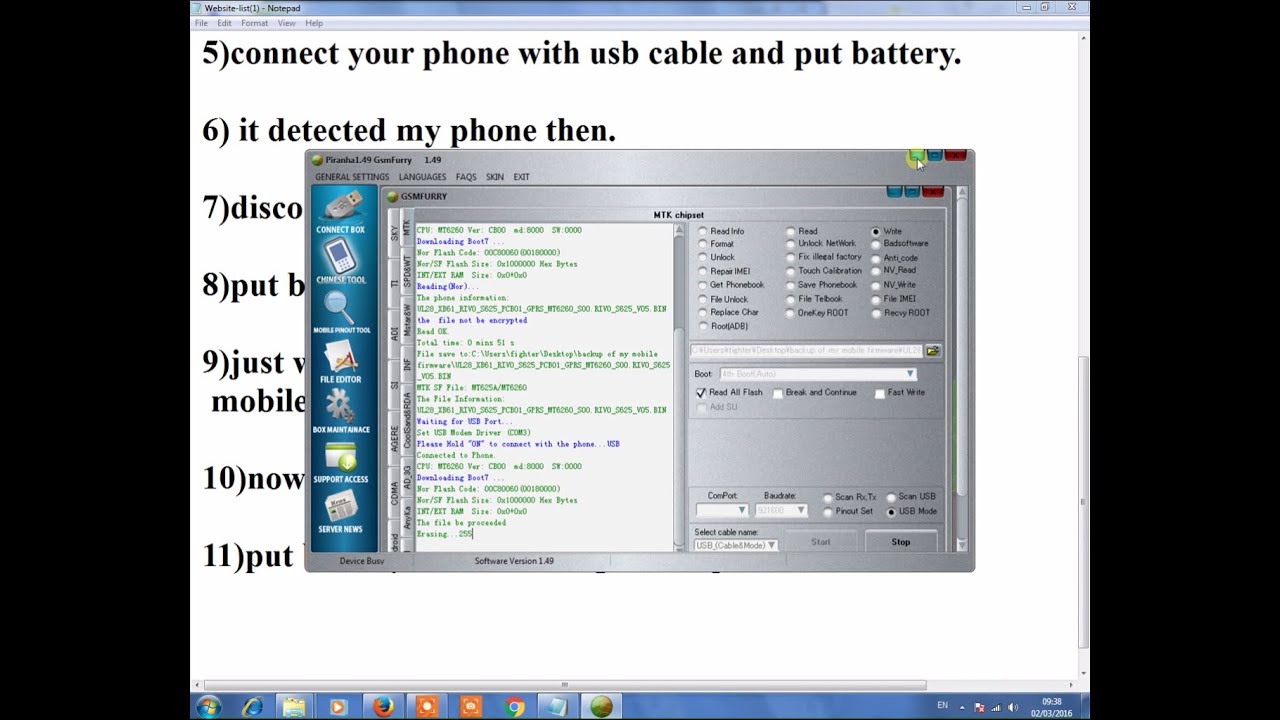Select the Format option
Image resolution: width=1280 pixels, height=720 pixels.
tap(715, 244)
